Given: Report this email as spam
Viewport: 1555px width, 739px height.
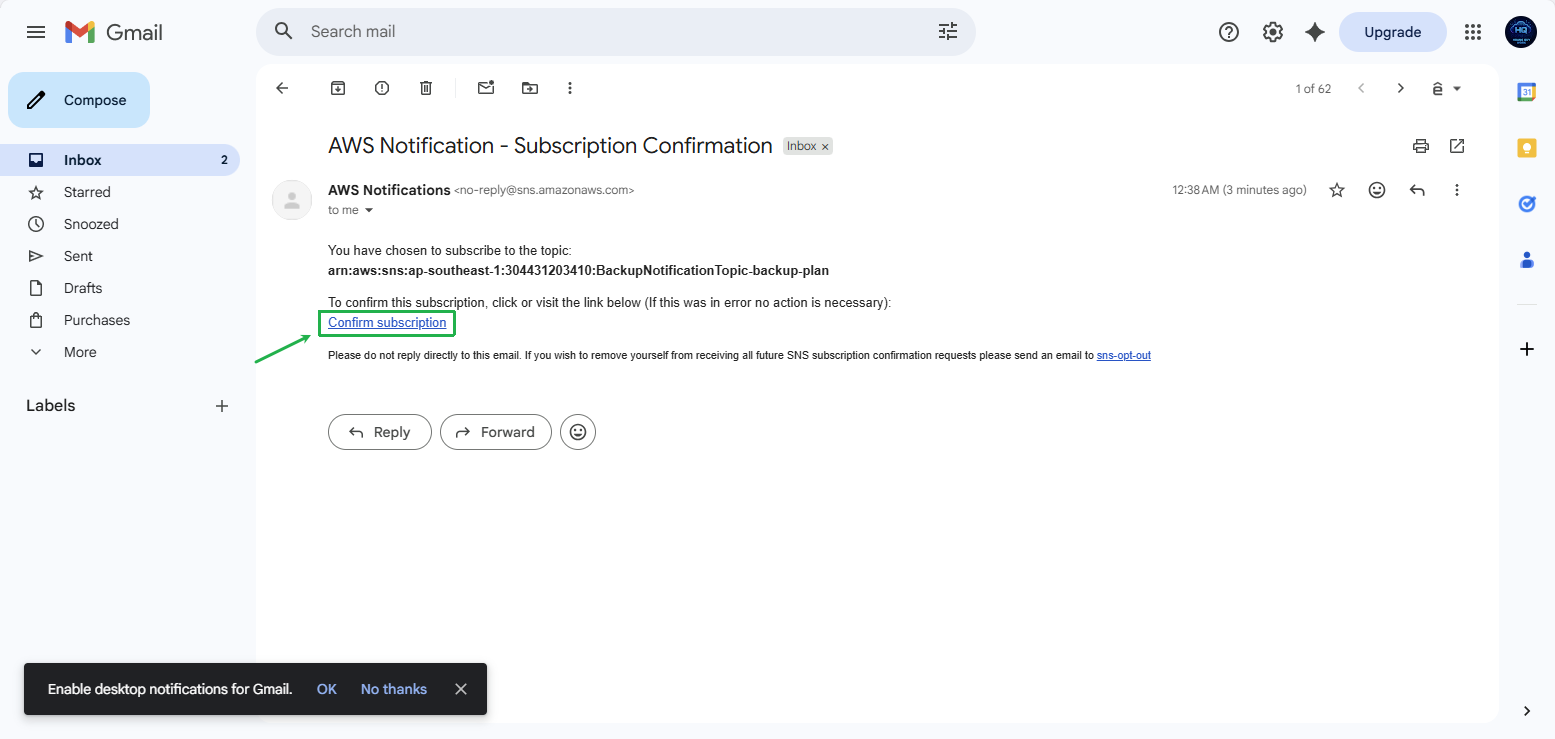Looking at the screenshot, I should 382,88.
